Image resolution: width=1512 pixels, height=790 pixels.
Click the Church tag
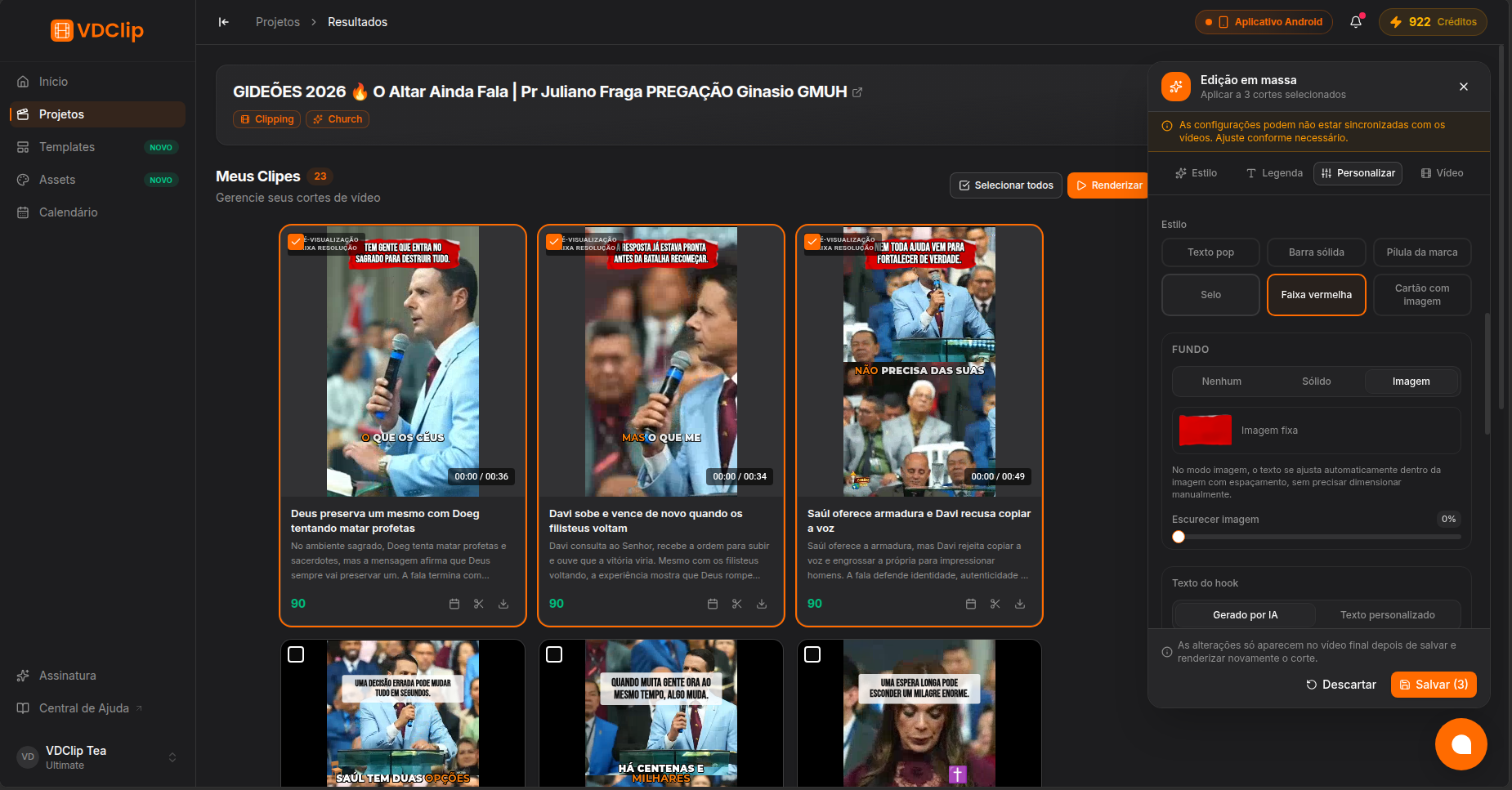point(338,119)
